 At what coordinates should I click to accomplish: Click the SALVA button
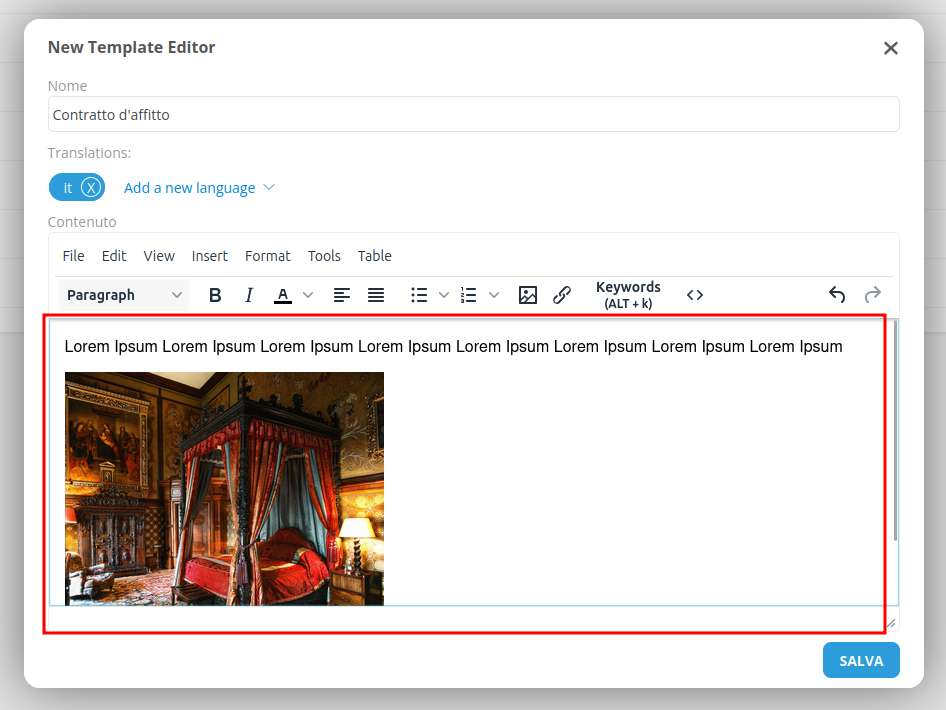click(x=860, y=661)
